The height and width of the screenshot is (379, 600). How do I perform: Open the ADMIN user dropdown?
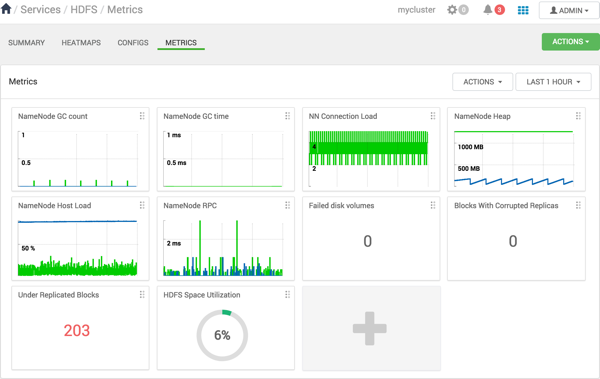[569, 10]
